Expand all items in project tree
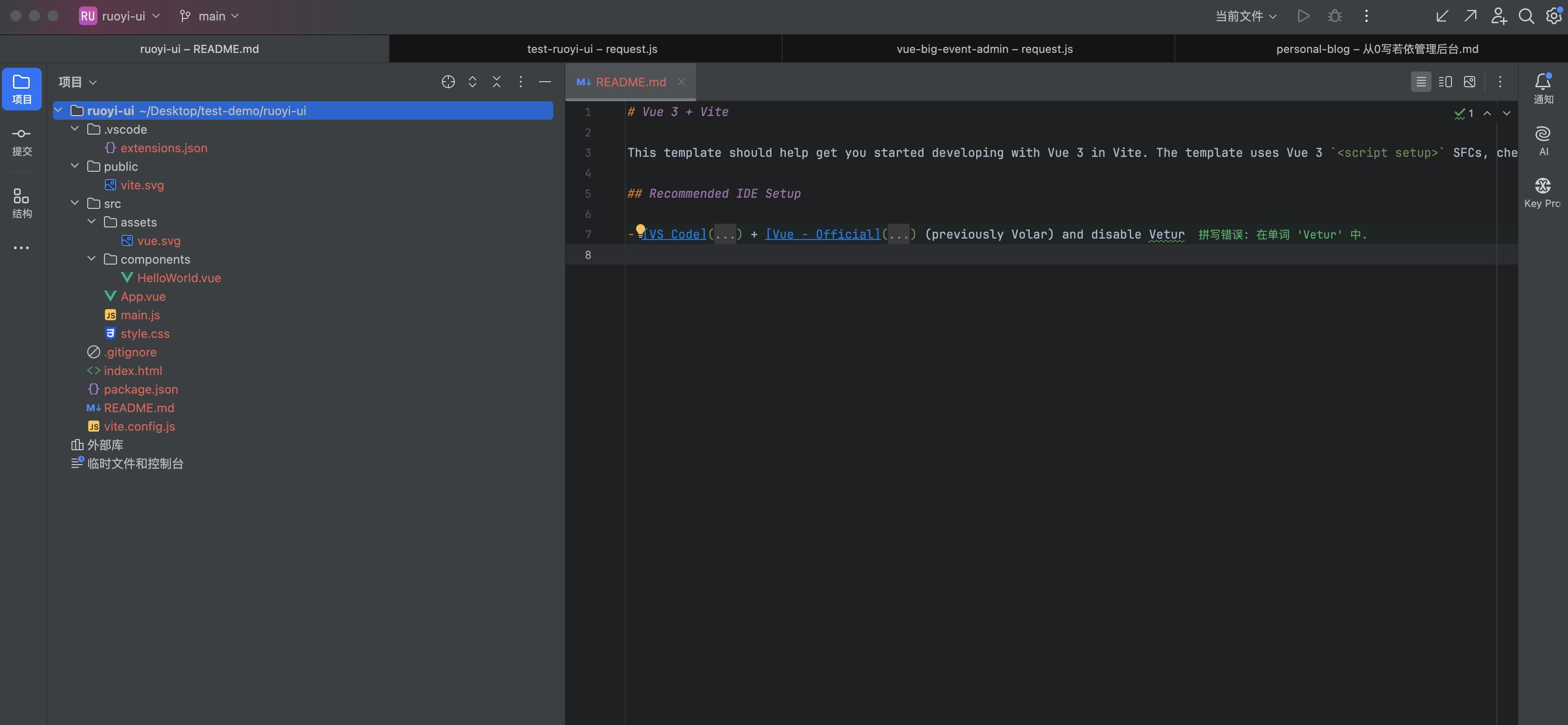1568x725 pixels. (x=473, y=82)
